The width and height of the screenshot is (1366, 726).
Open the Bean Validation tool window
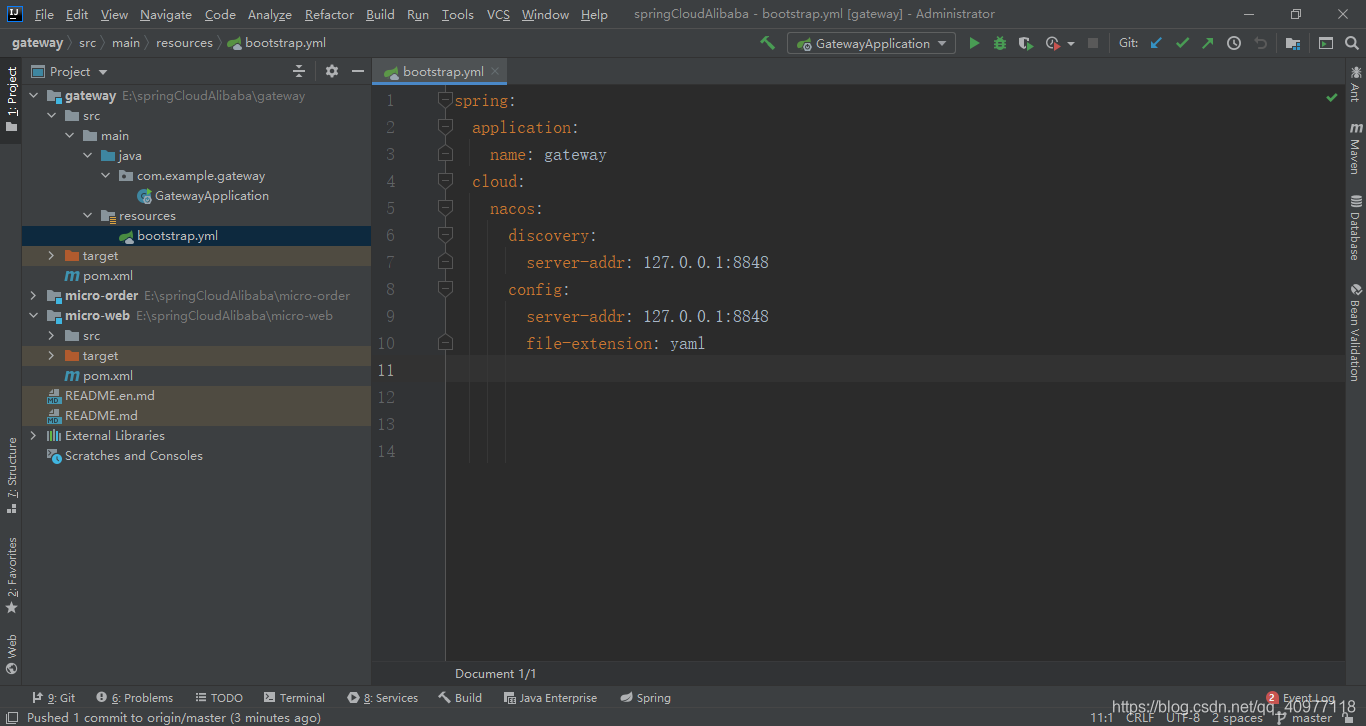[x=1356, y=332]
